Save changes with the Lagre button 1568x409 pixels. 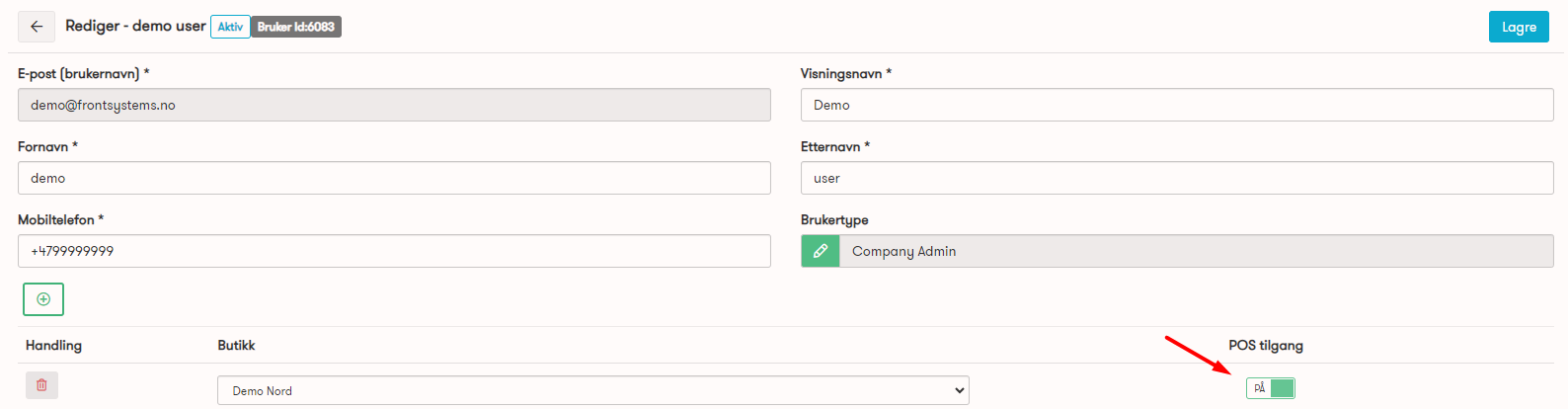(1519, 27)
